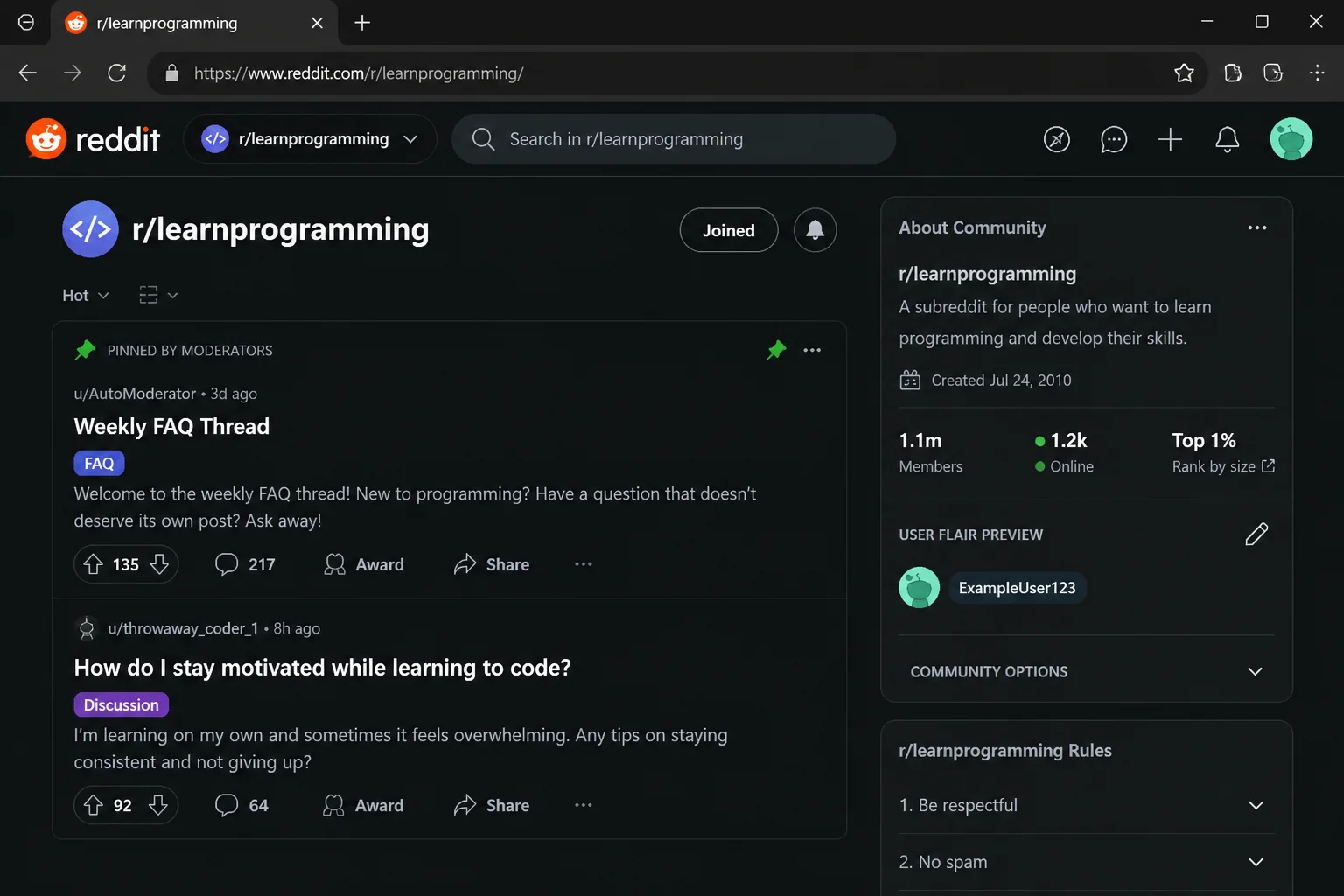Click the r/learnprogramming community icon in header
The height and width of the screenshot is (896, 1344).
tap(215, 139)
